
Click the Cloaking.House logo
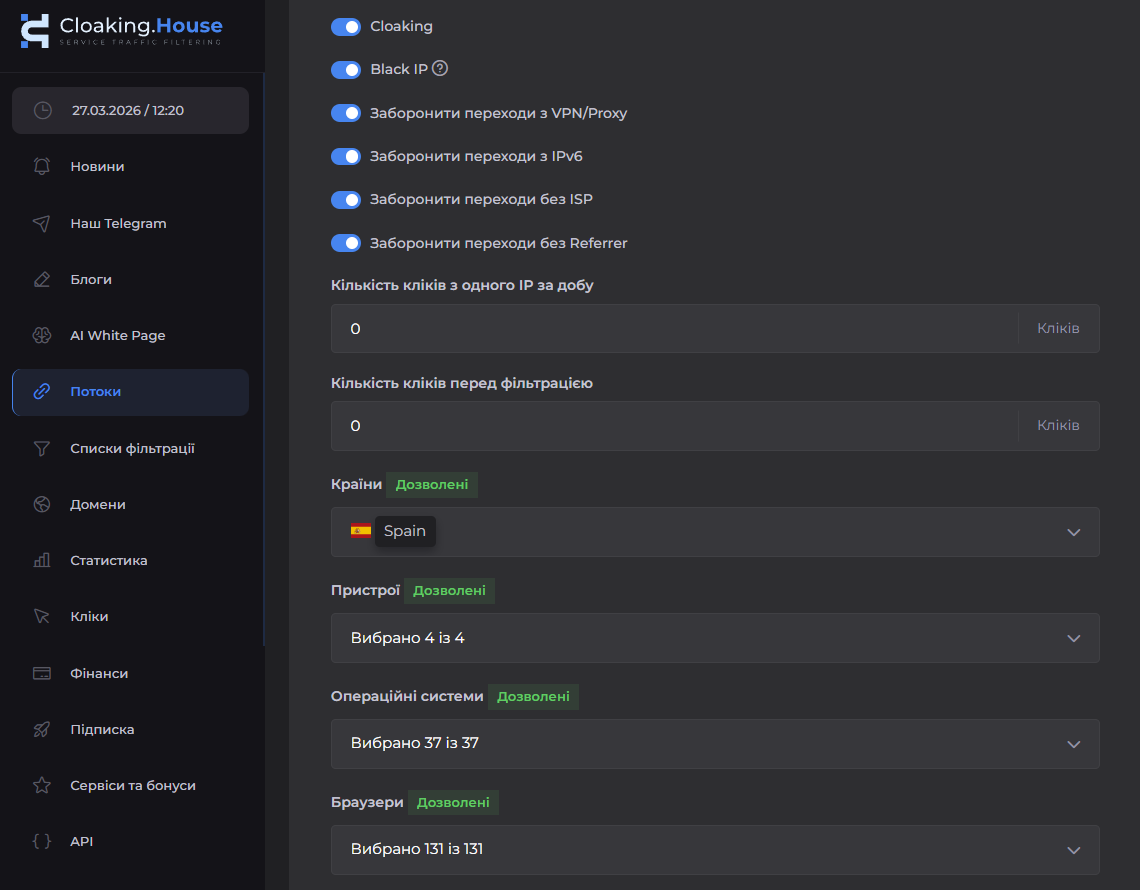pyautogui.click(x=122, y=30)
